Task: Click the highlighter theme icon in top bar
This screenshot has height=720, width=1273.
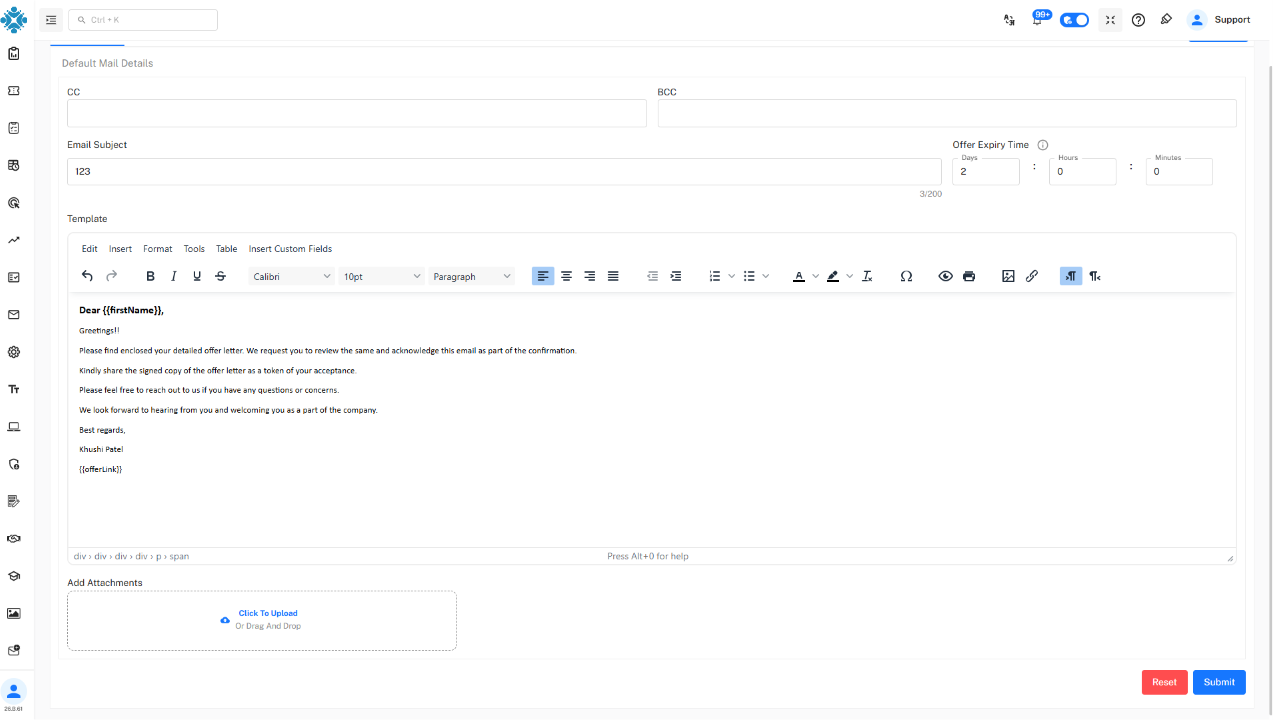Action: point(1166,20)
